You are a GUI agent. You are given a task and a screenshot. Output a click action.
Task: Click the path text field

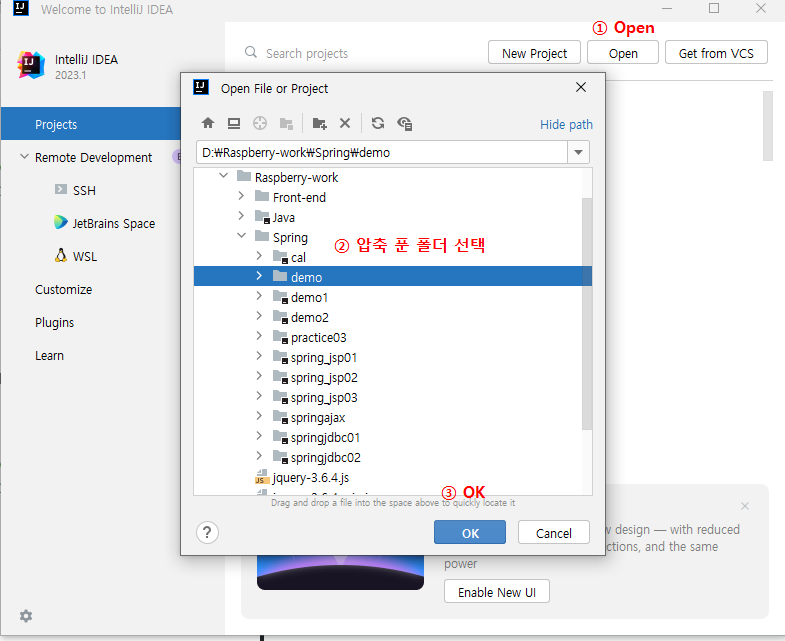(381, 152)
